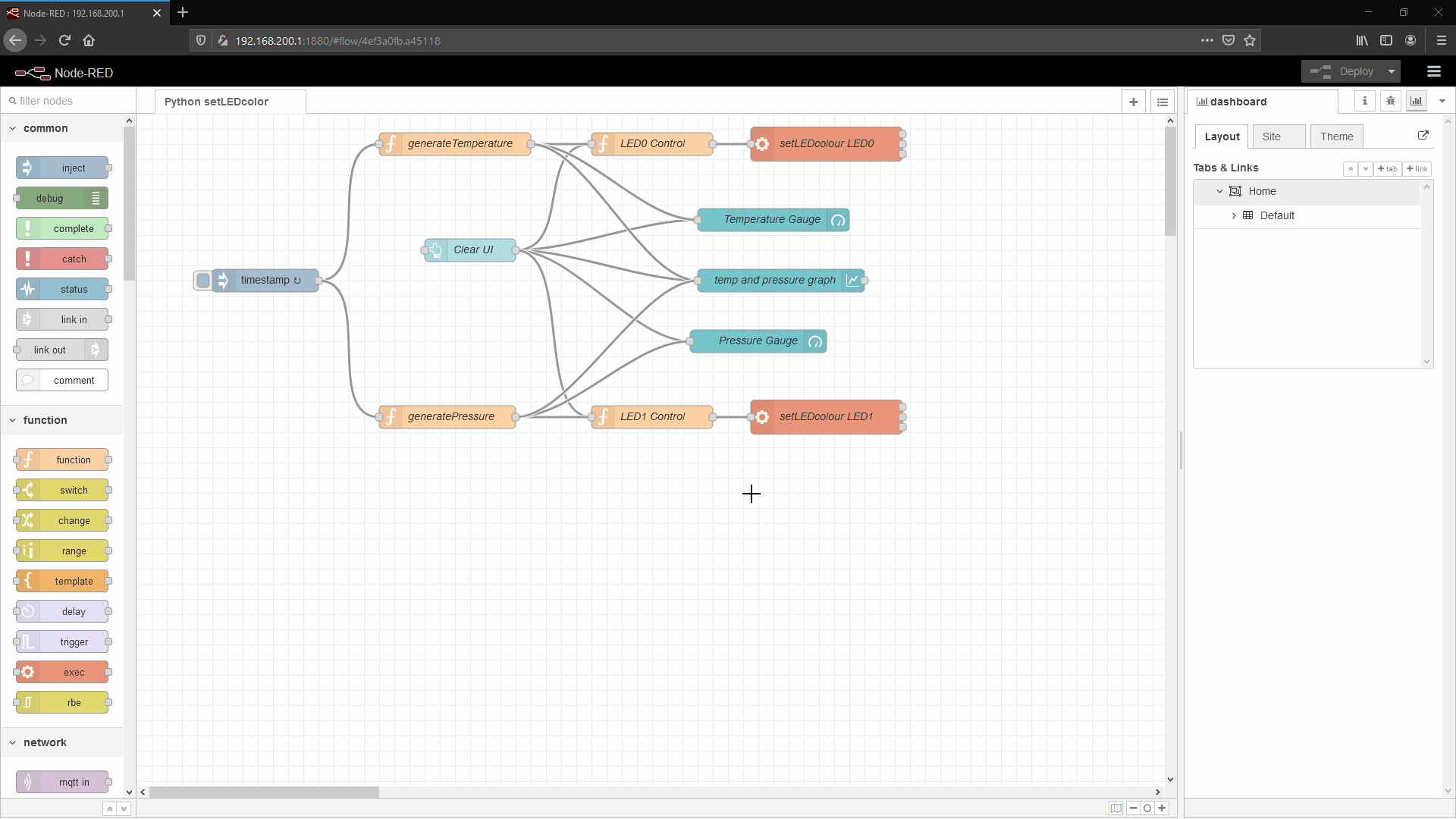Collapse the common palette category
This screenshot has height=819, width=1456.
point(13,128)
